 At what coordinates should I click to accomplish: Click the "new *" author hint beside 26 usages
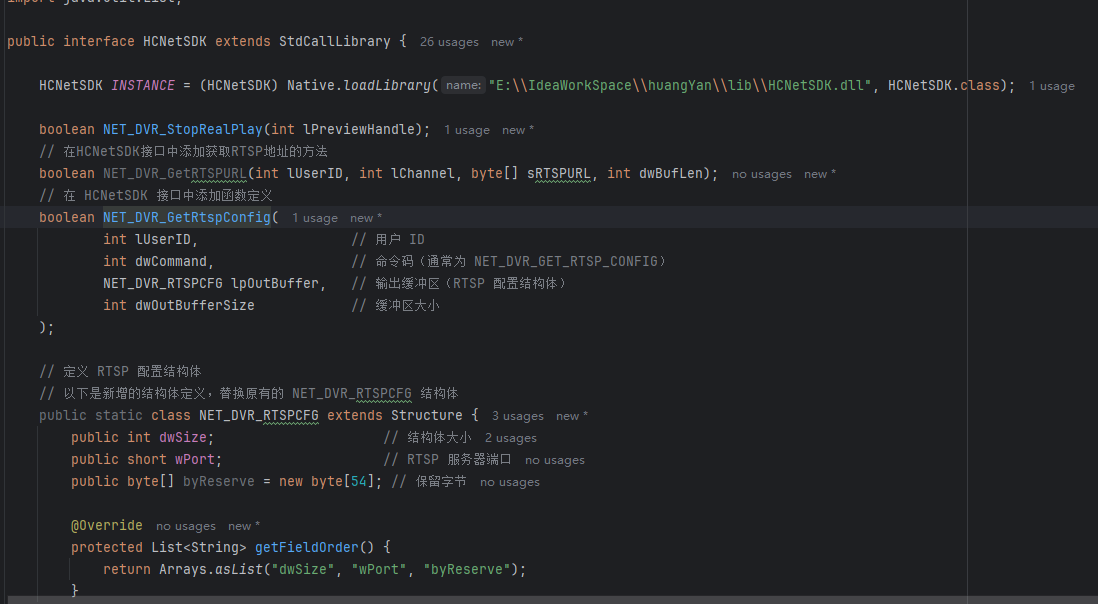point(507,42)
